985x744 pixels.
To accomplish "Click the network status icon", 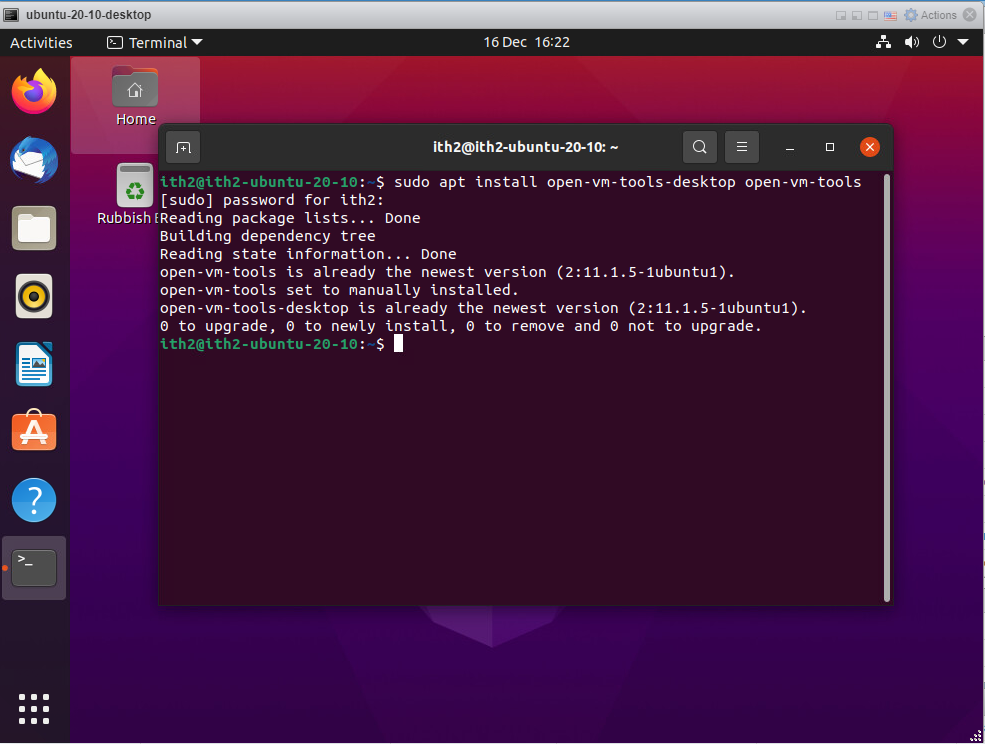I will (x=883, y=42).
